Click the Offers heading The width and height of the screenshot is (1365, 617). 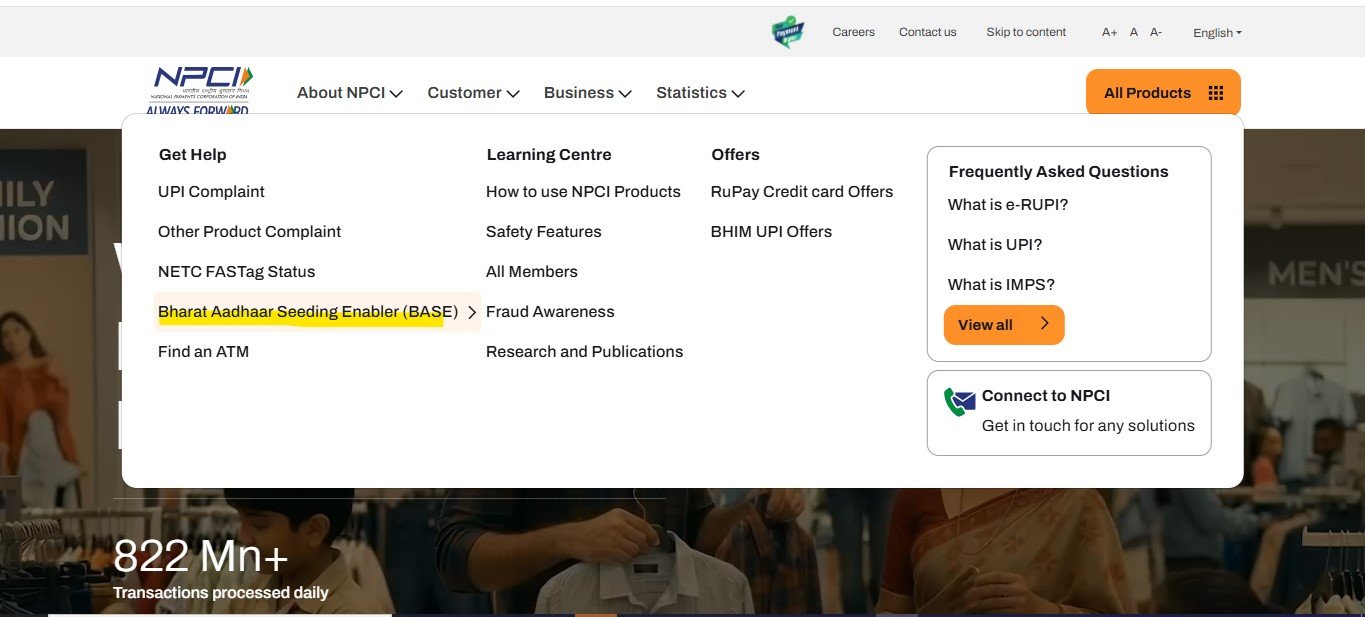point(735,155)
